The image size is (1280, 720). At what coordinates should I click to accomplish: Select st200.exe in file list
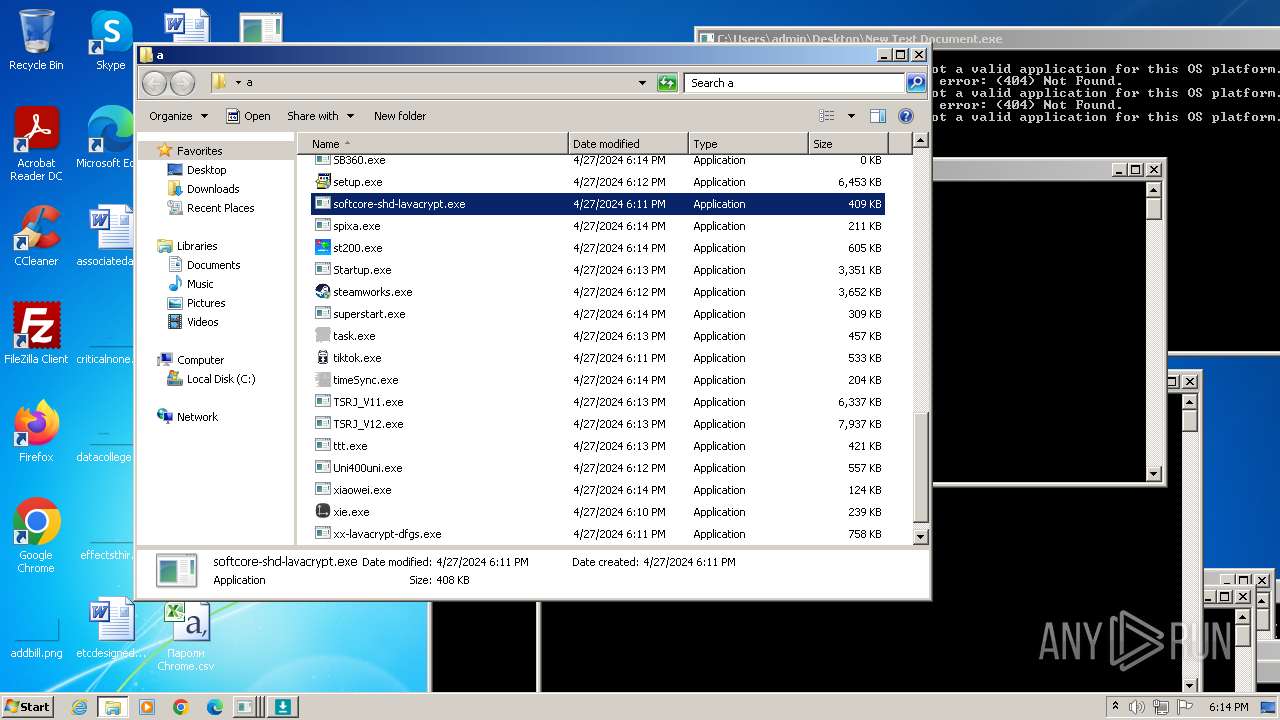357,248
